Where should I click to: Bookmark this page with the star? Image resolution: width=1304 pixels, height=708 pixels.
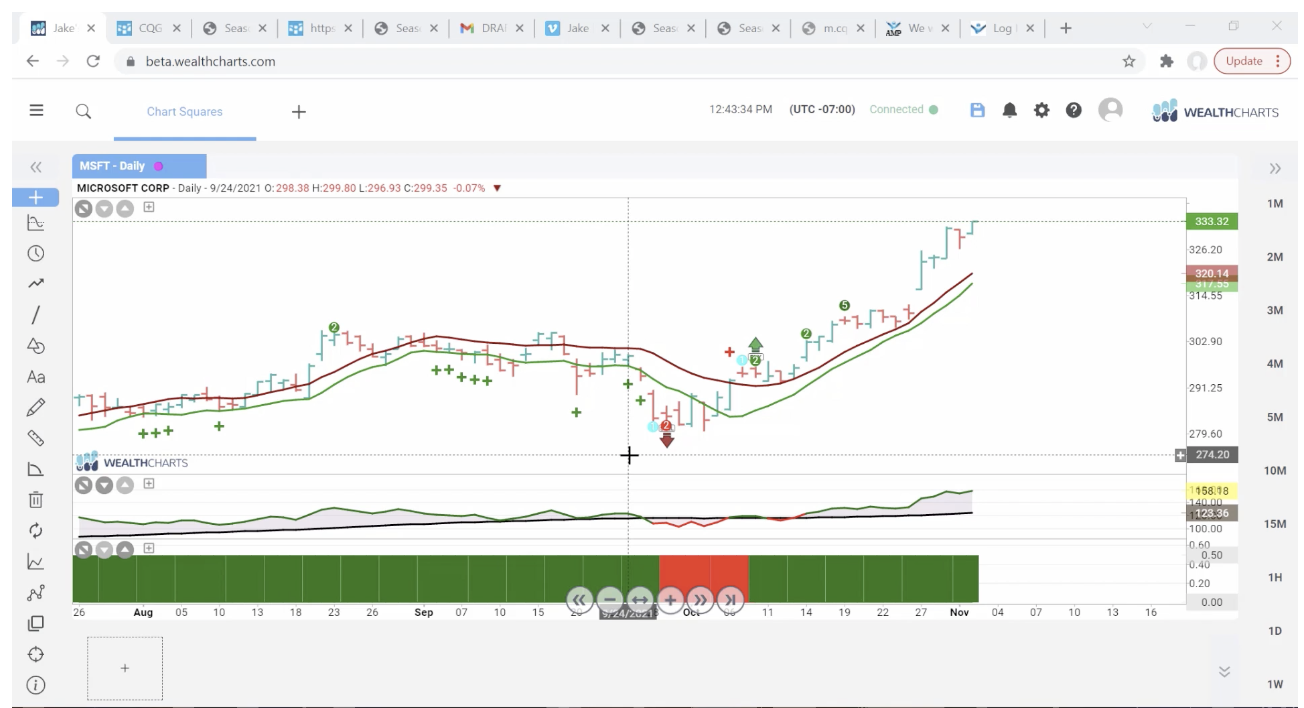[x=1129, y=61]
